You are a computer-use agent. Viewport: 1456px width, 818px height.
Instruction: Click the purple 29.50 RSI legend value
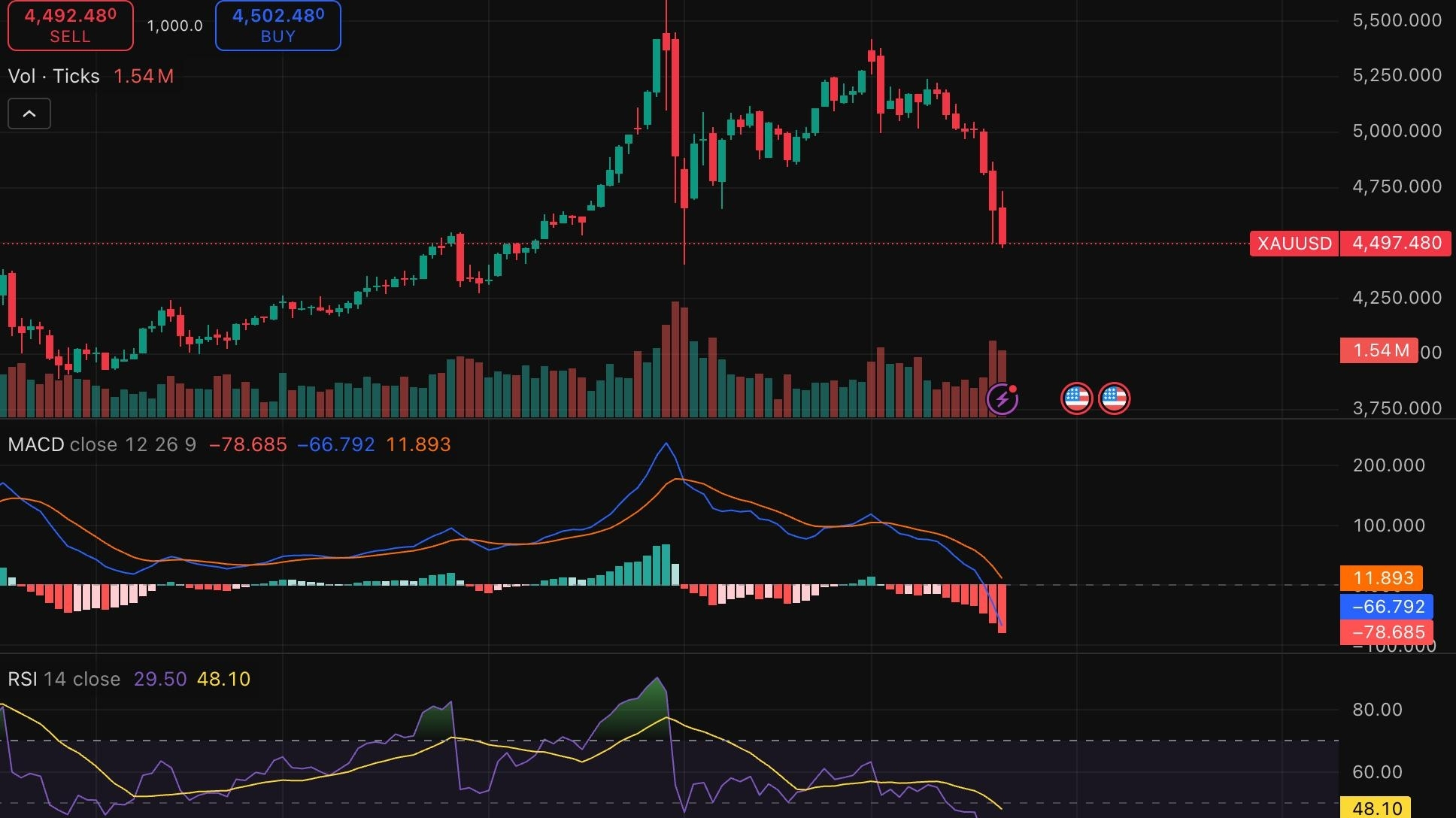[x=159, y=679]
